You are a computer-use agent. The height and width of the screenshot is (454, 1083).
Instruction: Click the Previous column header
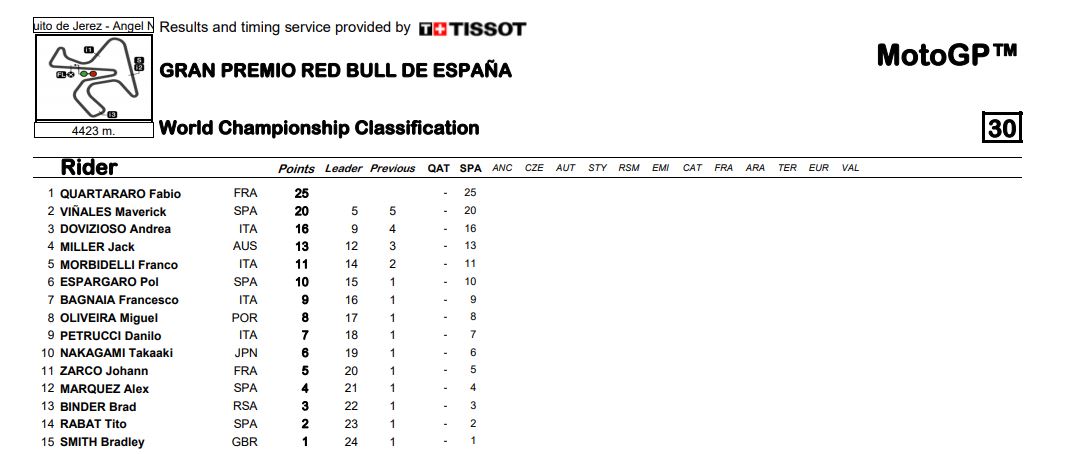click(393, 169)
